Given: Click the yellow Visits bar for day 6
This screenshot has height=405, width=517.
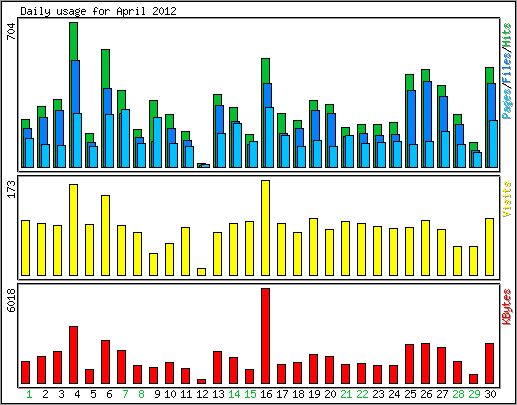Looking at the screenshot, I should tap(105, 235).
